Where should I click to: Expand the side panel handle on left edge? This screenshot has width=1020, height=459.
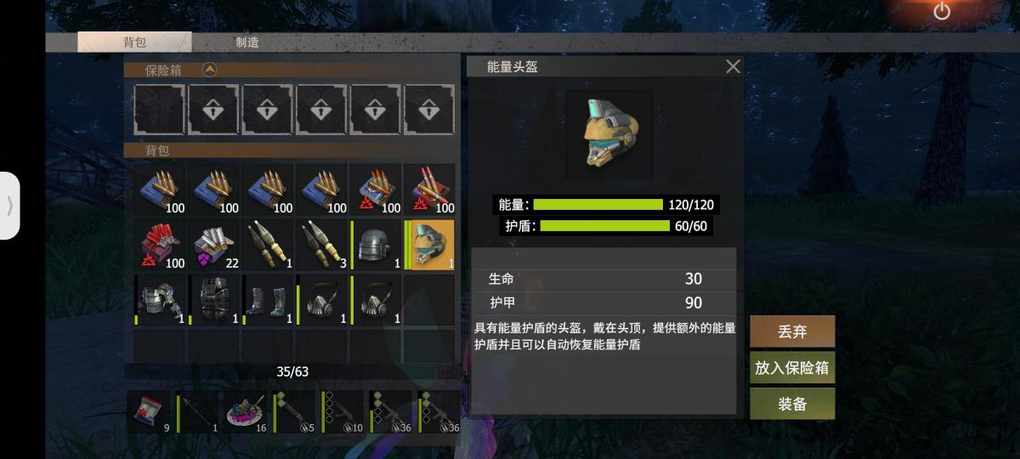(10, 206)
